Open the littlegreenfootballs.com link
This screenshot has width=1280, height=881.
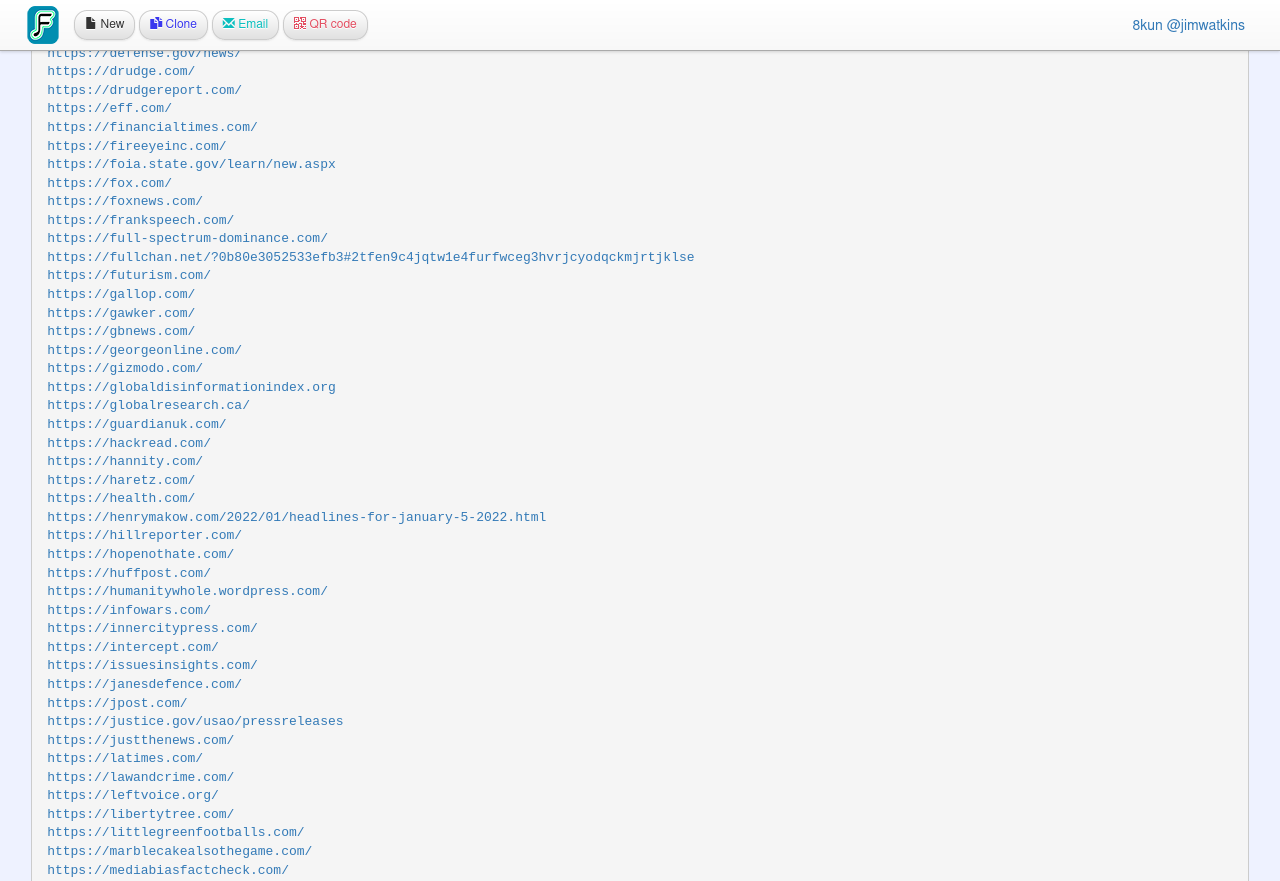point(176,833)
